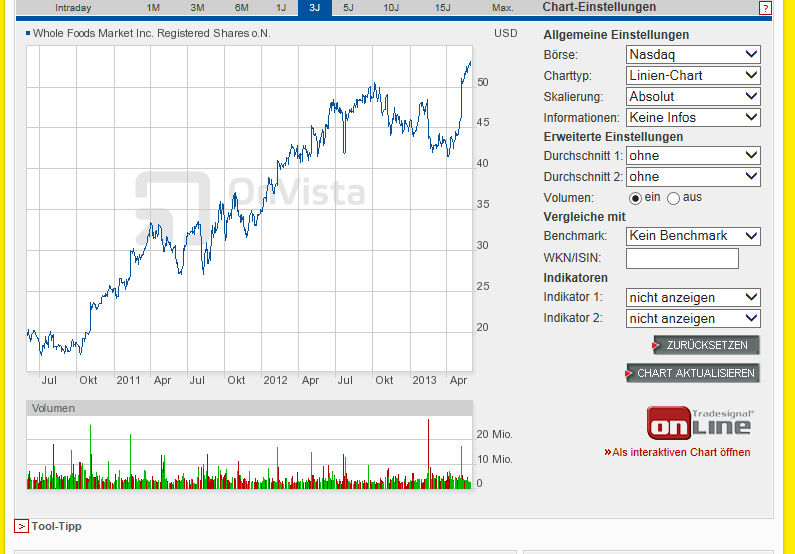Image resolution: width=795 pixels, height=554 pixels.
Task: Select Volumen 'aus' radio button
Action: tap(673, 198)
